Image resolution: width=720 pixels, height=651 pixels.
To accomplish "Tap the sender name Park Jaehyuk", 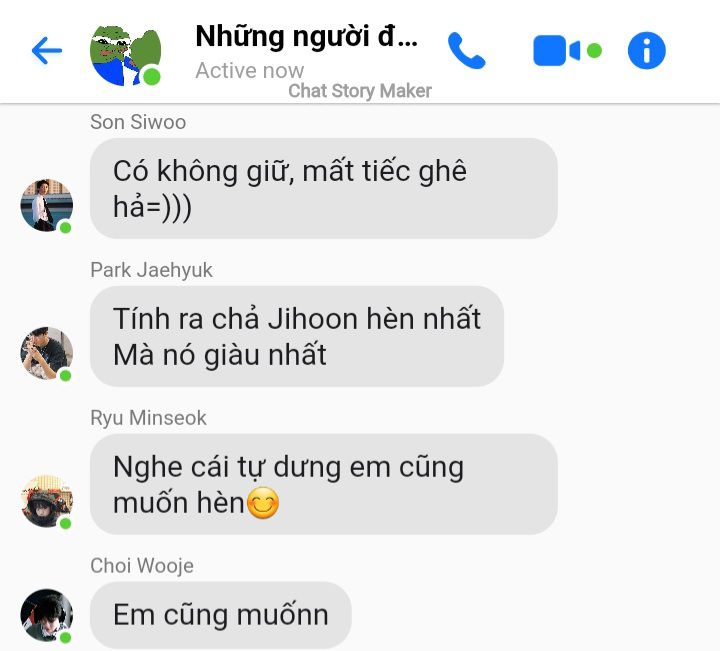I will (x=152, y=270).
